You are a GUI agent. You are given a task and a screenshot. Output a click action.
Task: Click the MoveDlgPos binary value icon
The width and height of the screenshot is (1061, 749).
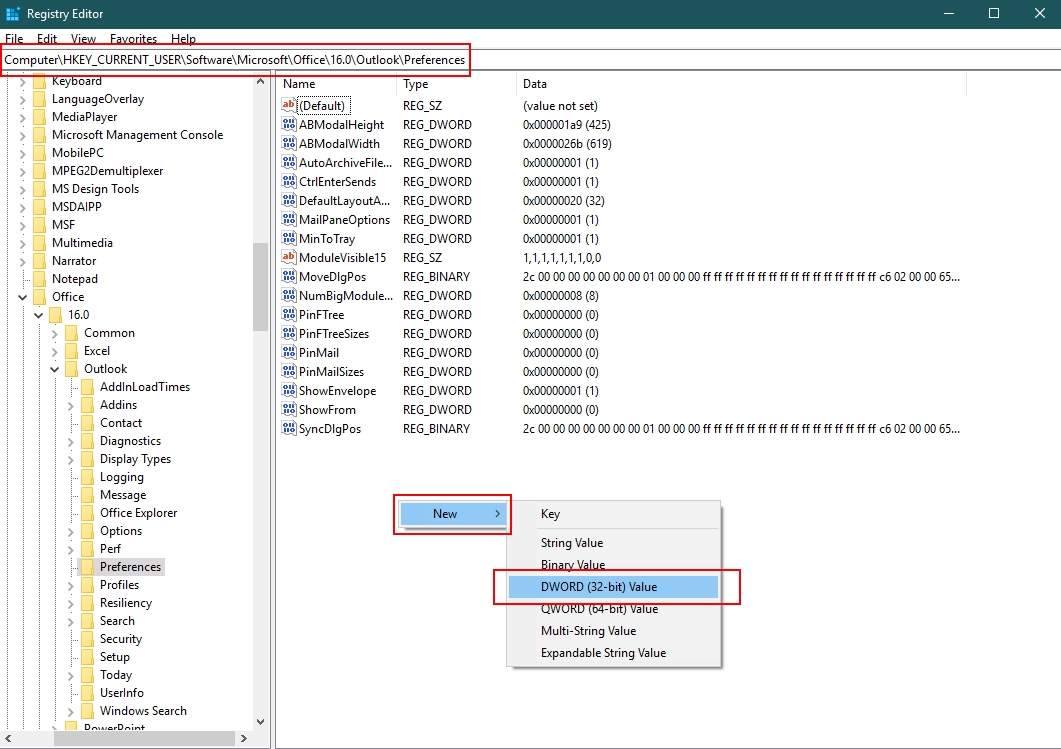click(289, 277)
